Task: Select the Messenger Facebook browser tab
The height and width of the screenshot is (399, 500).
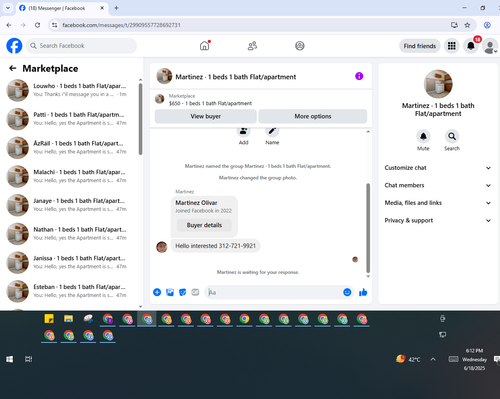Action: point(62,8)
